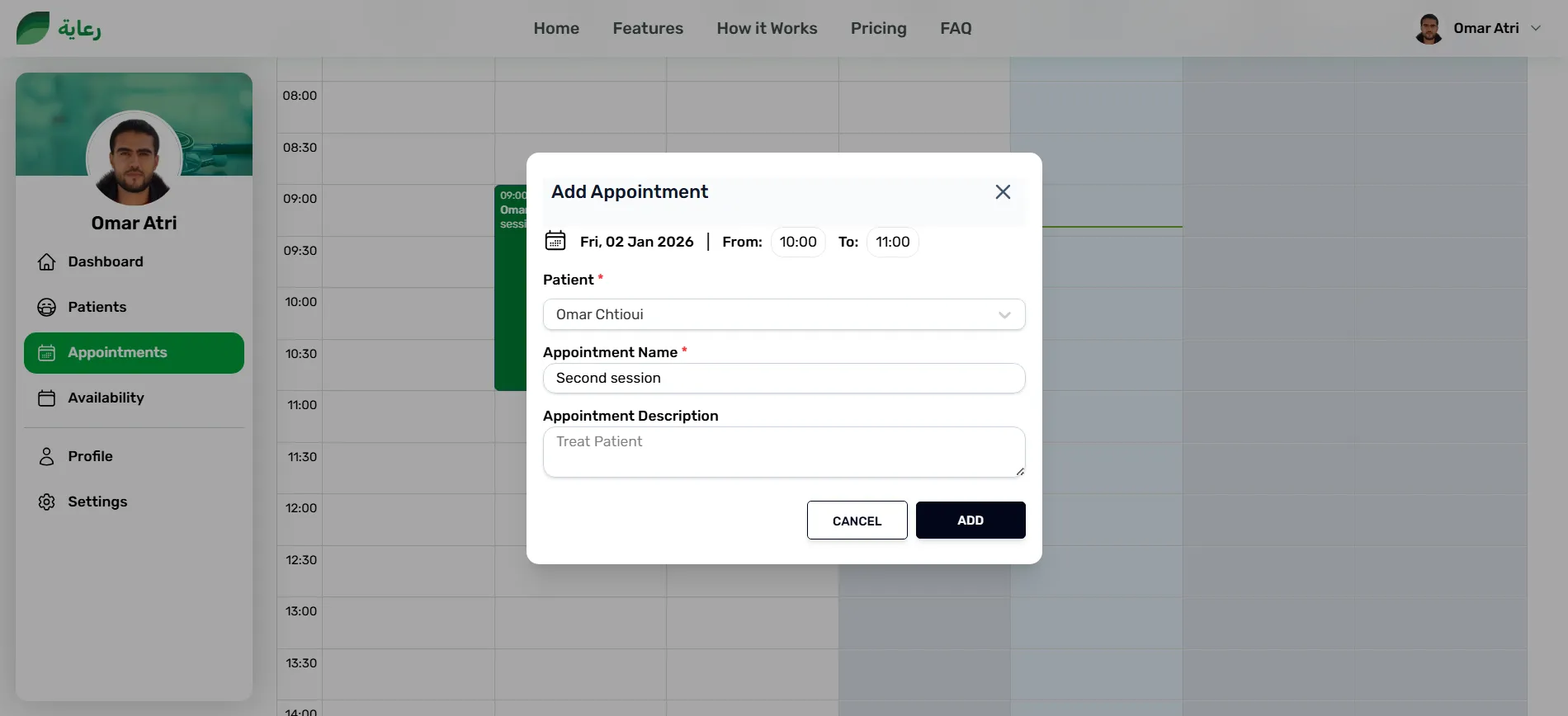Click the Omar Atri name in header

pos(1485,28)
